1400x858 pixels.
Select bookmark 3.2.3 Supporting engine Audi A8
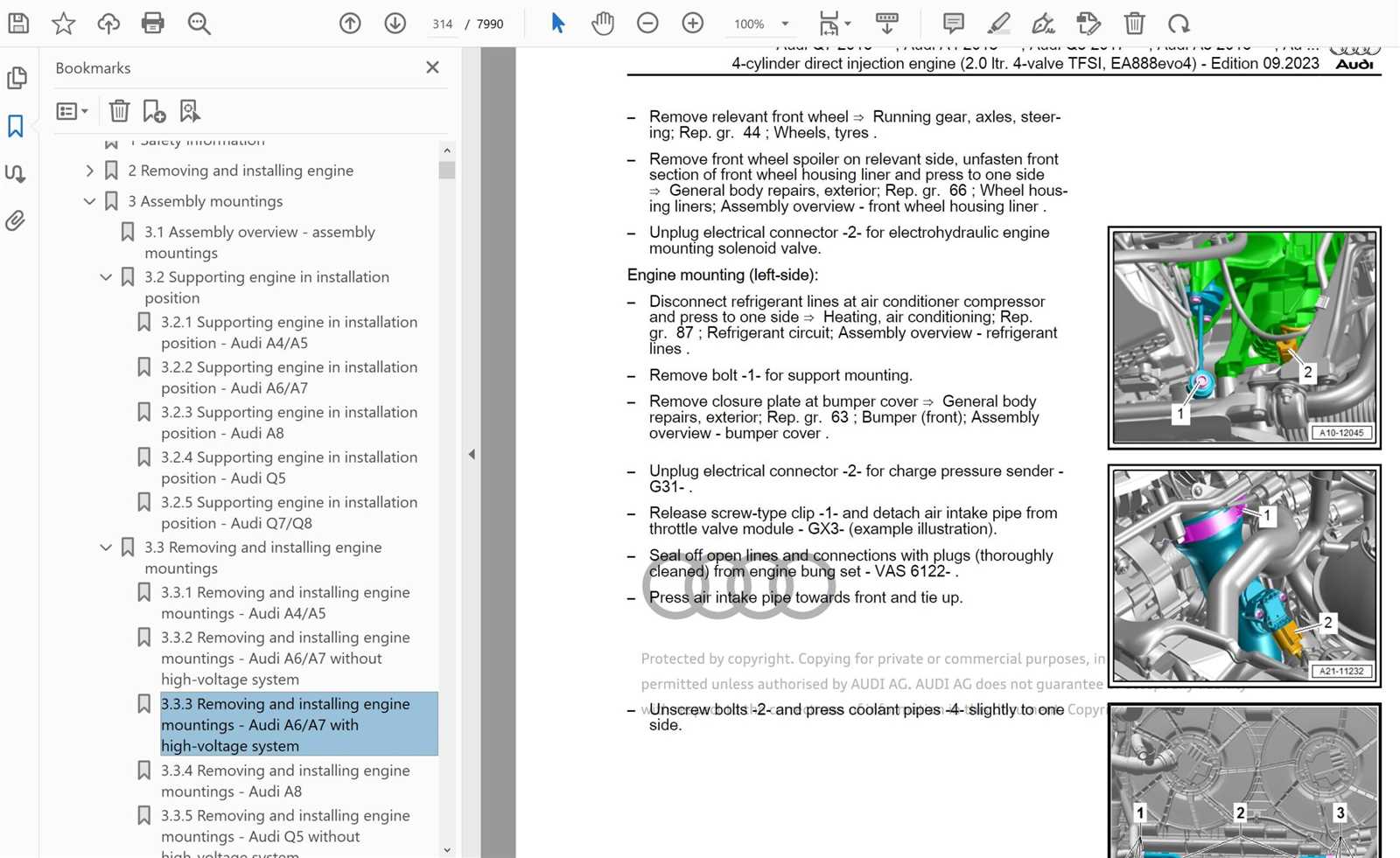point(290,422)
